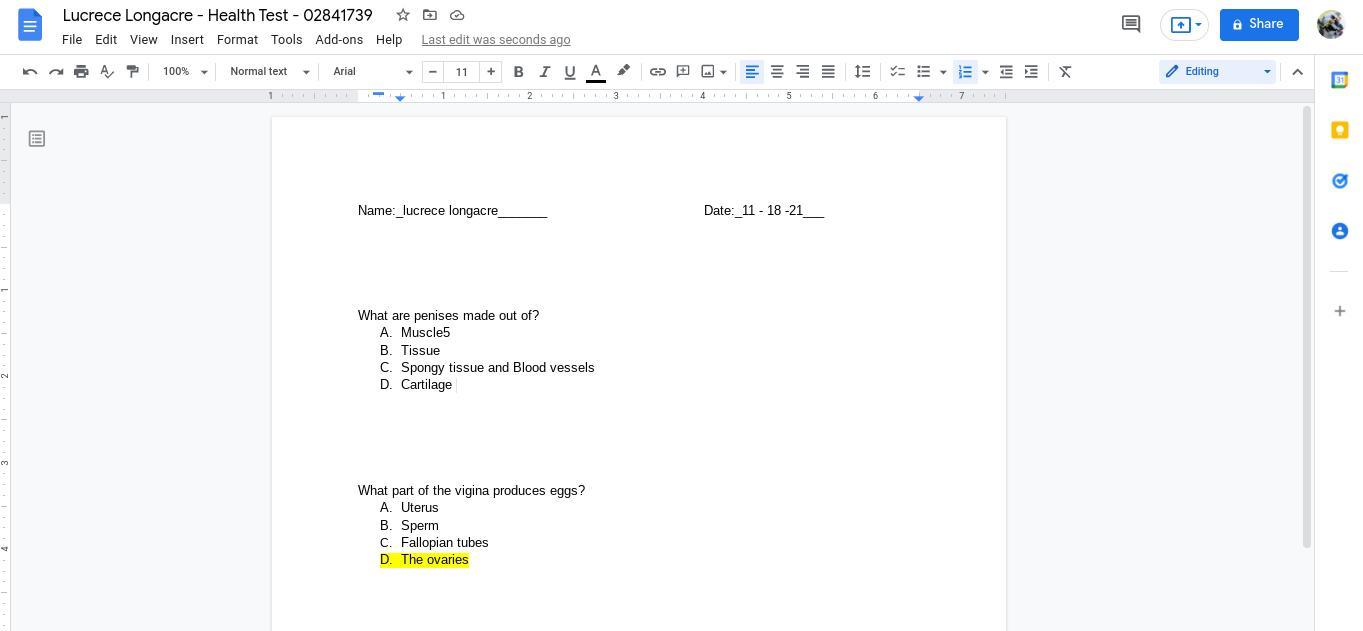Toggle italic formatting
This screenshot has width=1363, height=631.
pyautogui.click(x=544, y=72)
